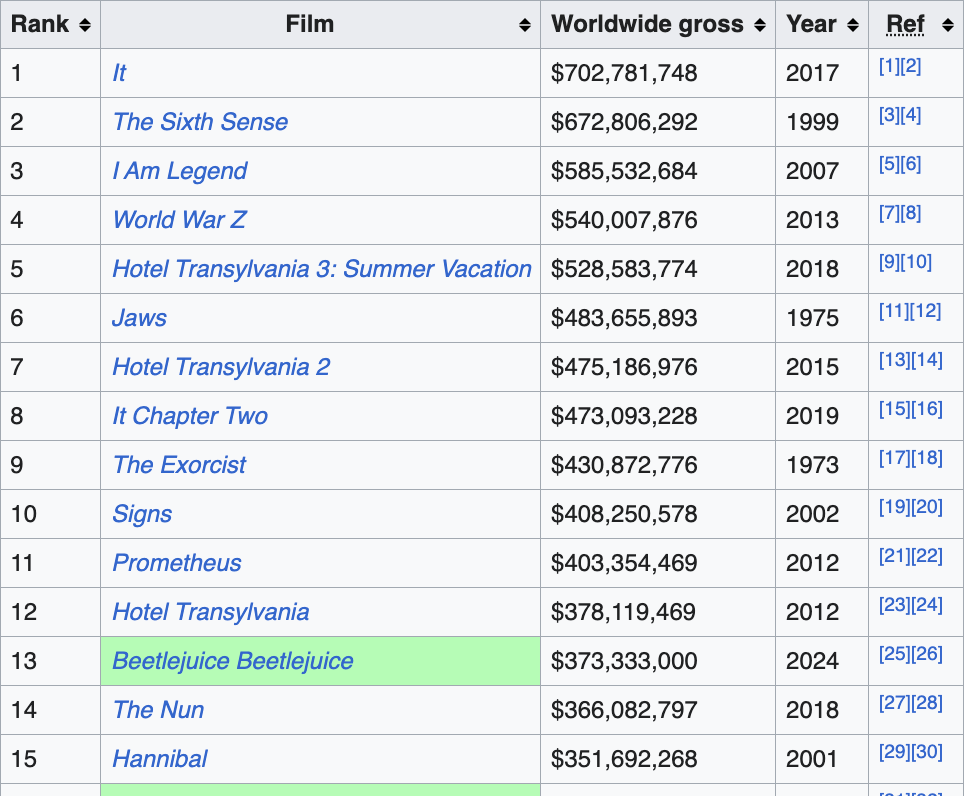The image size is (964, 796).
Task: Open 'I Am Legend' film link
Action: [180, 171]
